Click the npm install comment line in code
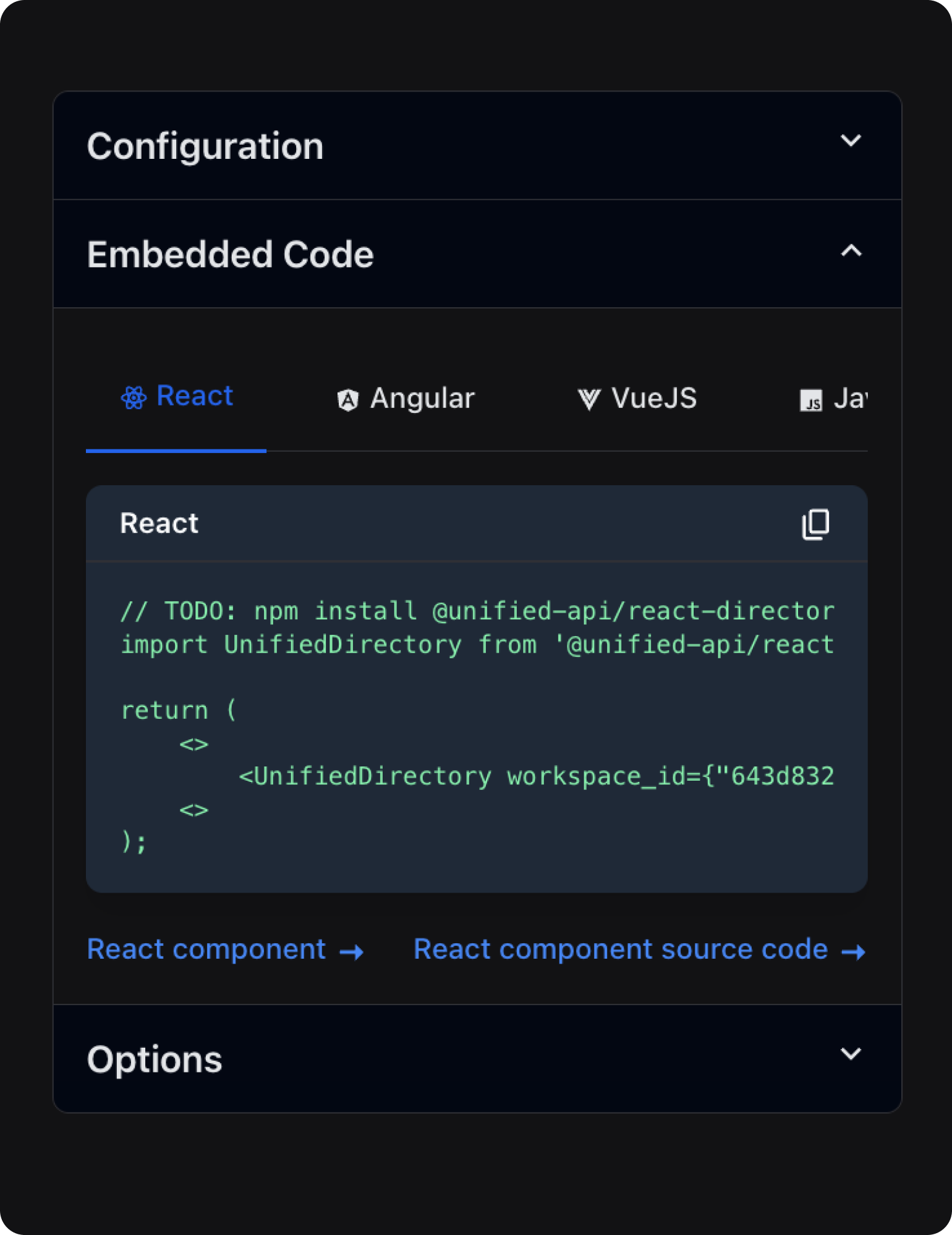 477,611
